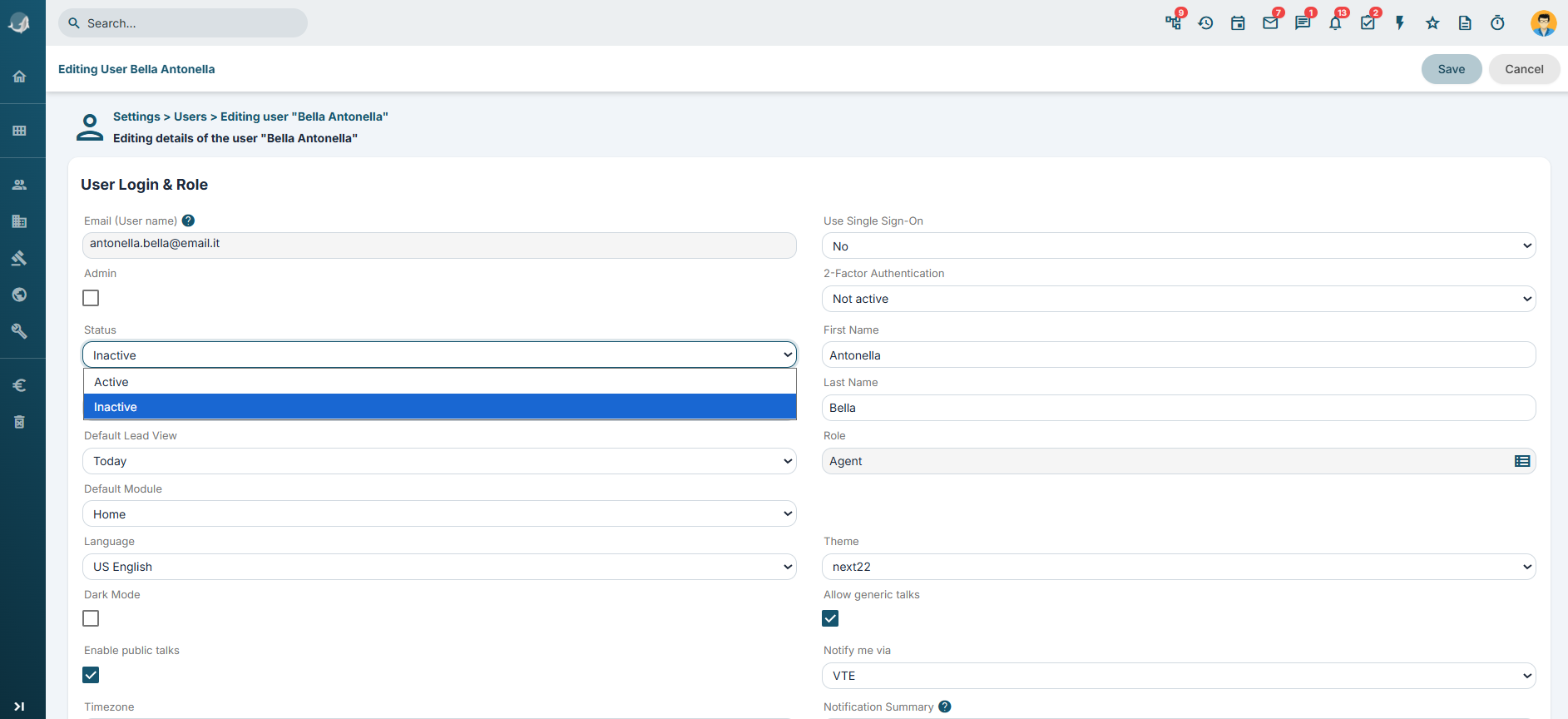Open the Status dropdown showing Inactive
1568x719 pixels.
439,355
